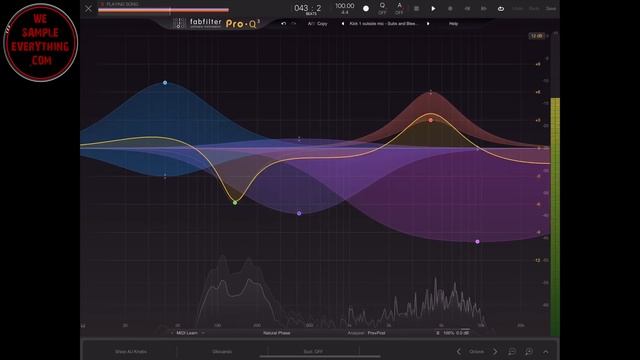Open the arrow dropdown beside MIDI Learn
The image size is (640, 360).
coord(203,333)
